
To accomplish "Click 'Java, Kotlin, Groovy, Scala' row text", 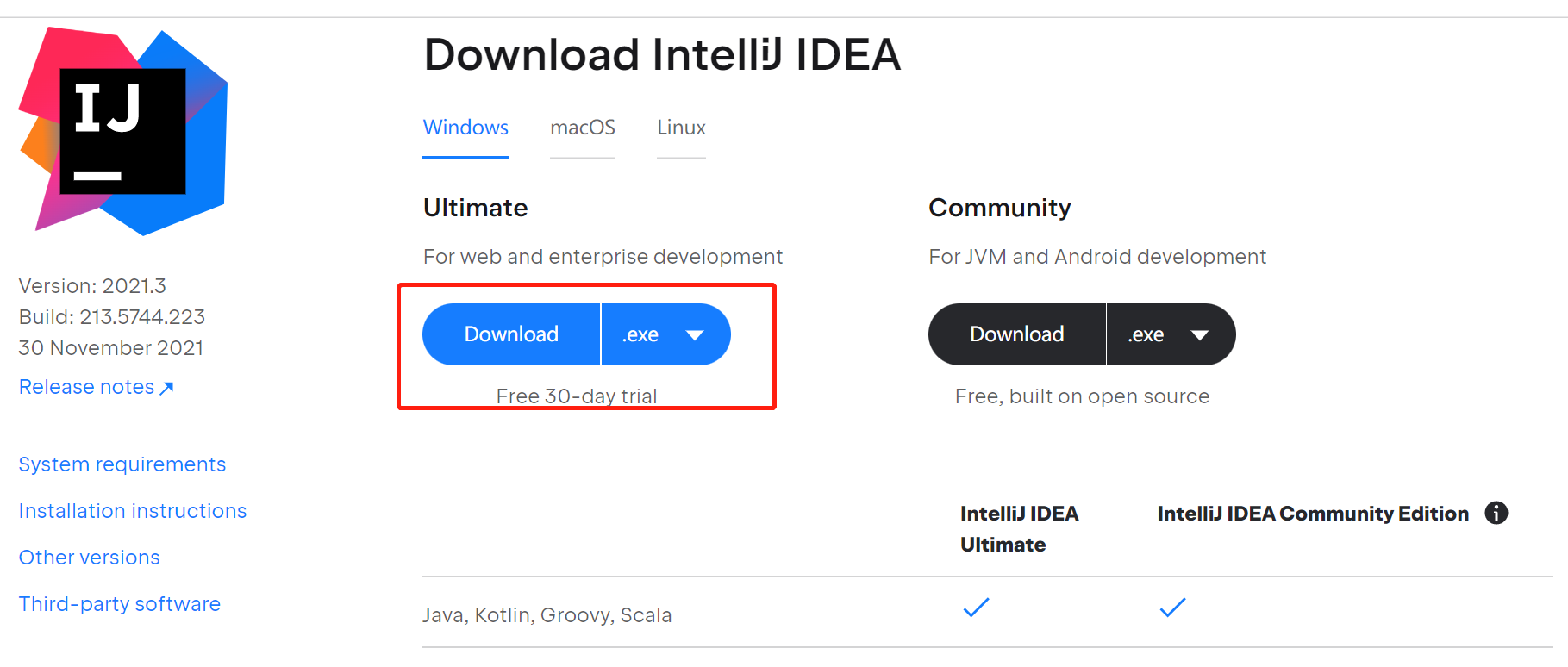I will 547,615.
